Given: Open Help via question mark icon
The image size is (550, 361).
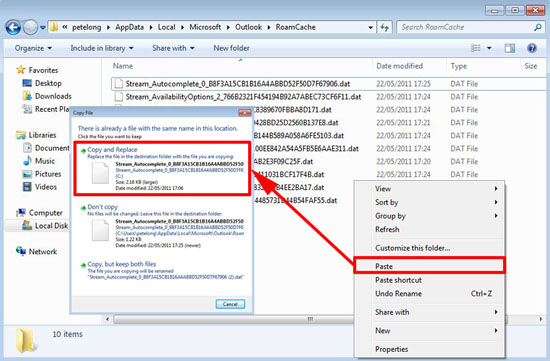Looking at the screenshot, I should click(532, 48).
